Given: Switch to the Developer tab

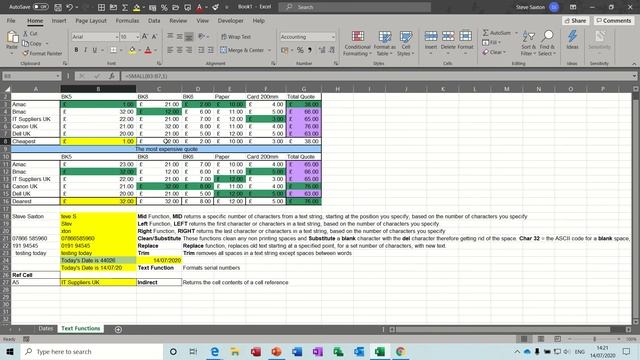Looking at the screenshot, I should click(x=230, y=20).
